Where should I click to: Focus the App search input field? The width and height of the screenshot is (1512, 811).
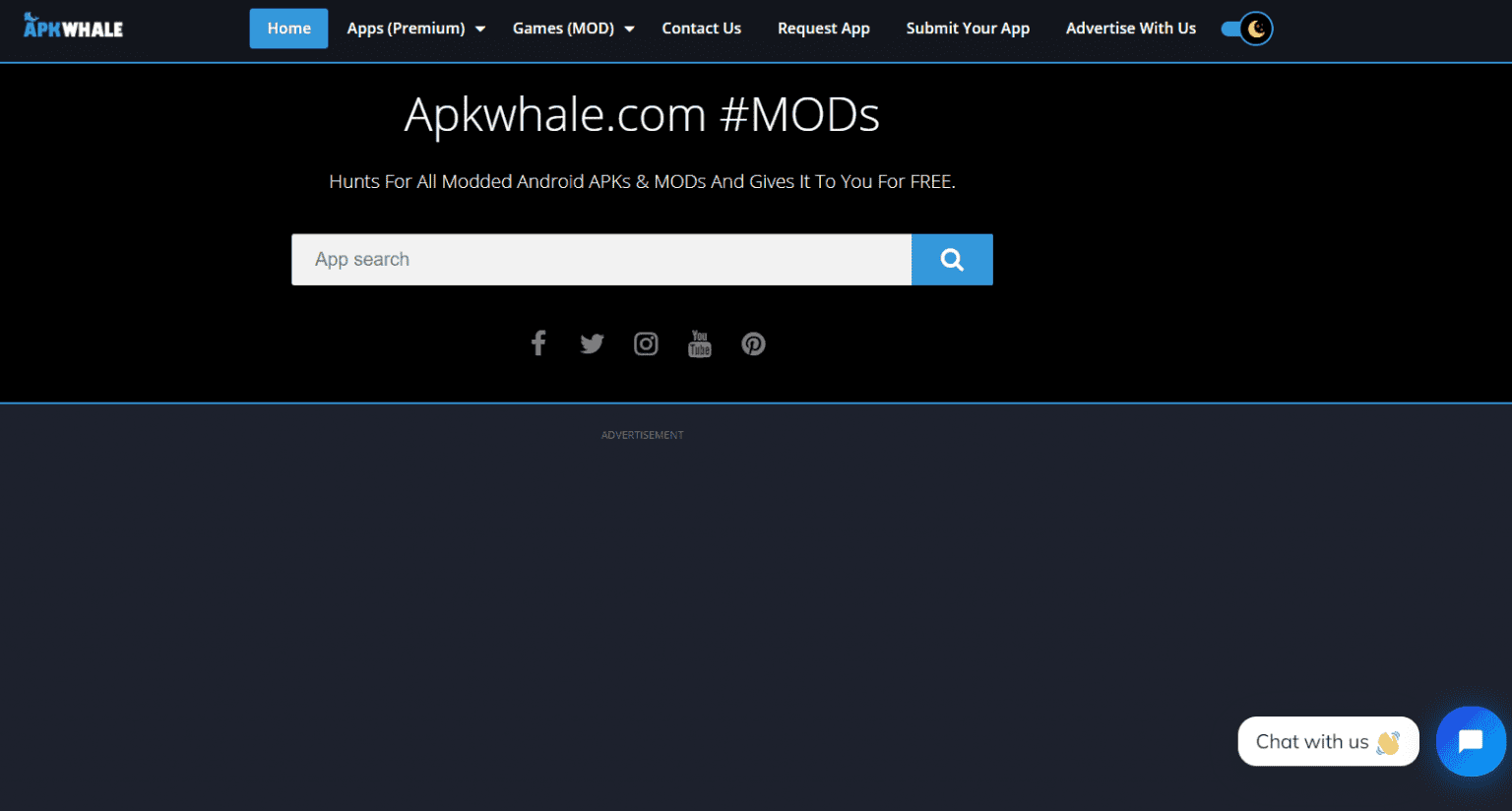tap(601, 260)
